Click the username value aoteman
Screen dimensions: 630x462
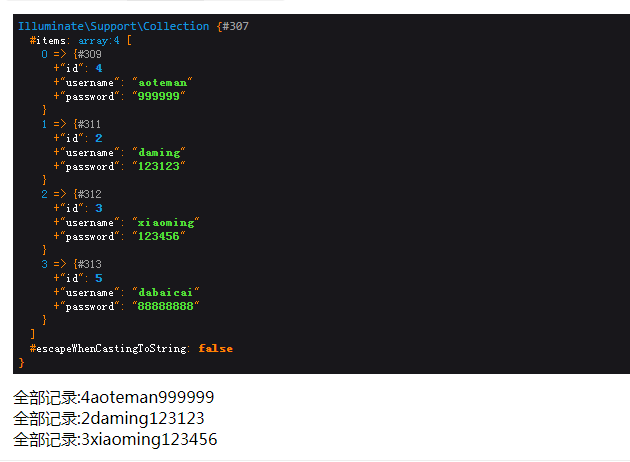162,83
